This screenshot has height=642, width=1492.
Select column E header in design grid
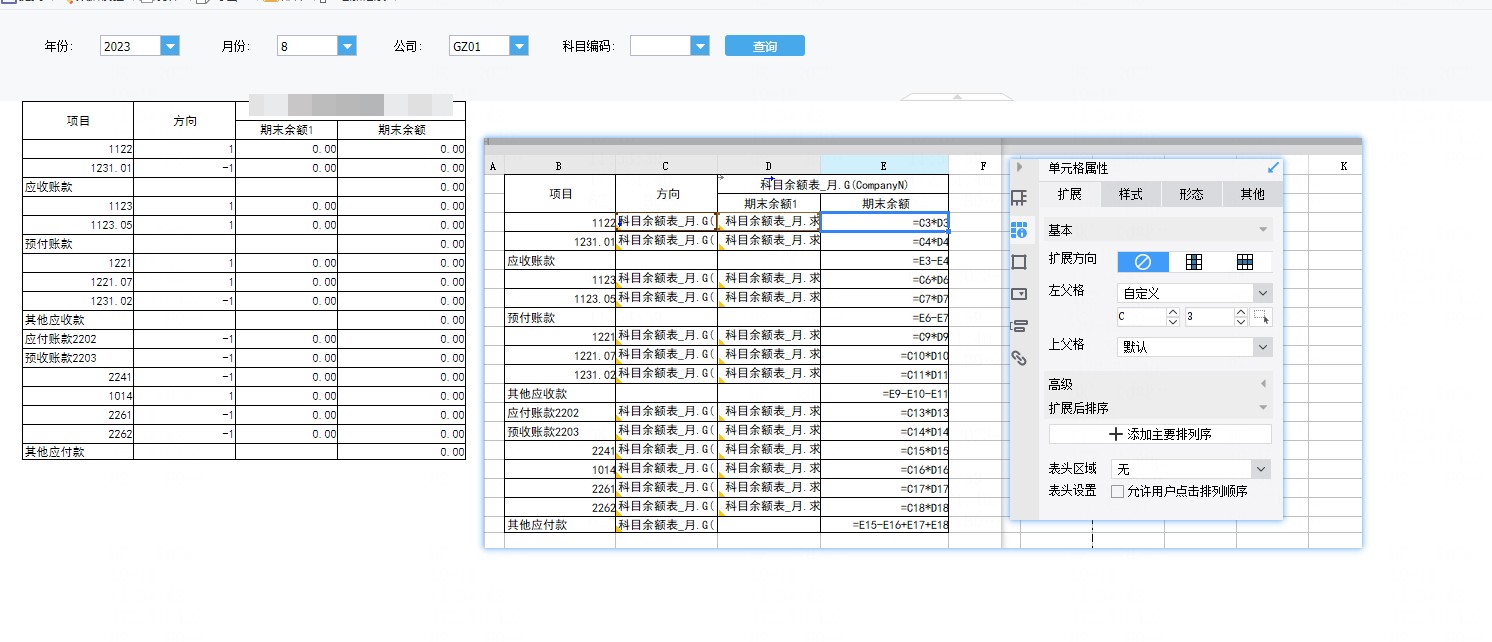click(884, 166)
